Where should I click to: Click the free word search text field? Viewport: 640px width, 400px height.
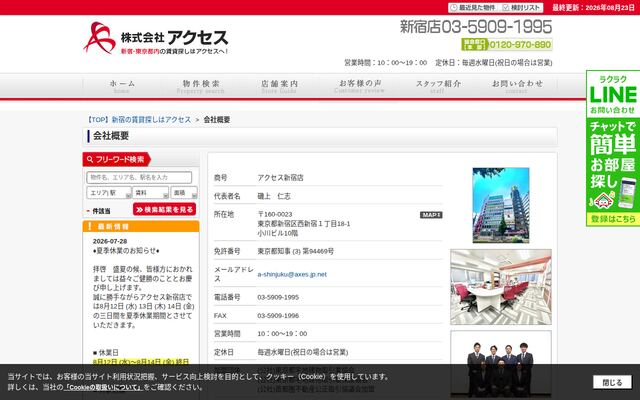139,178
